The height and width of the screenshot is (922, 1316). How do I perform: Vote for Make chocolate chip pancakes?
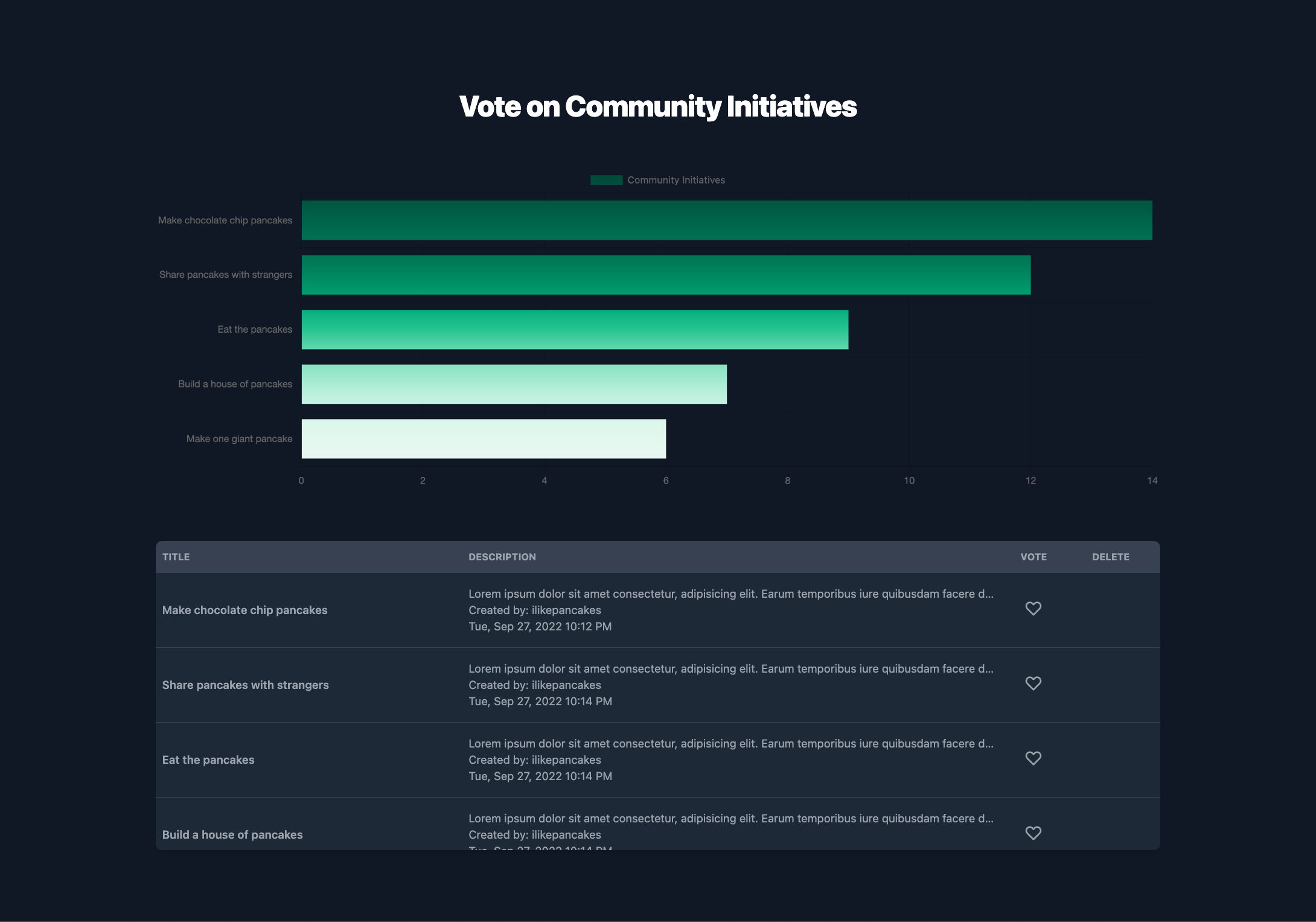pyautogui.click(x=1033, y=609)
